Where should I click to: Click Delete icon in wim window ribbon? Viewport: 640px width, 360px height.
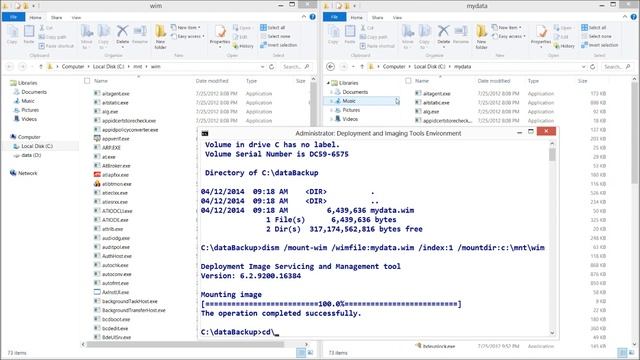(x=122, y=34)
